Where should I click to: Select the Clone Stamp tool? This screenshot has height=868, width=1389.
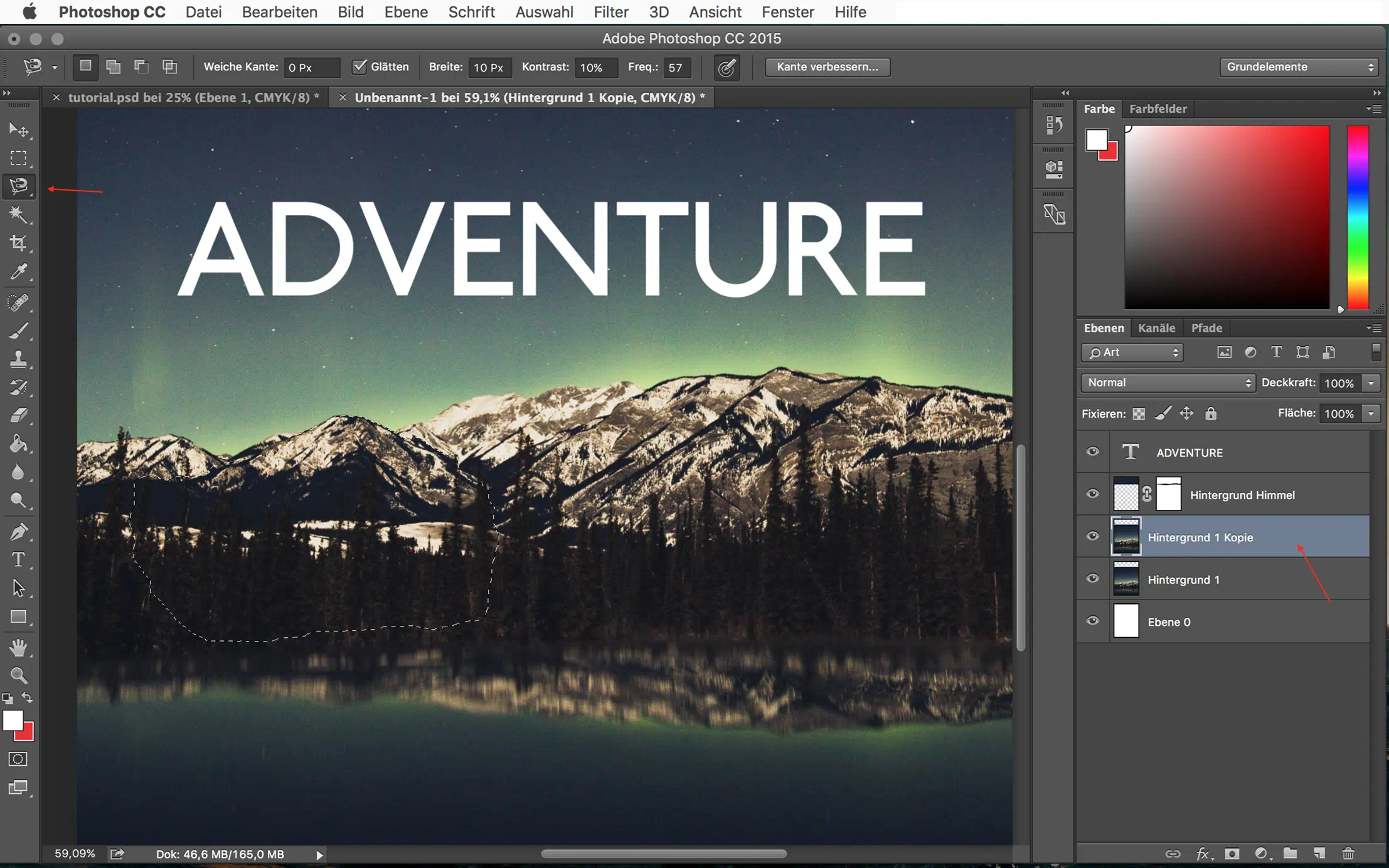point(18,359)
